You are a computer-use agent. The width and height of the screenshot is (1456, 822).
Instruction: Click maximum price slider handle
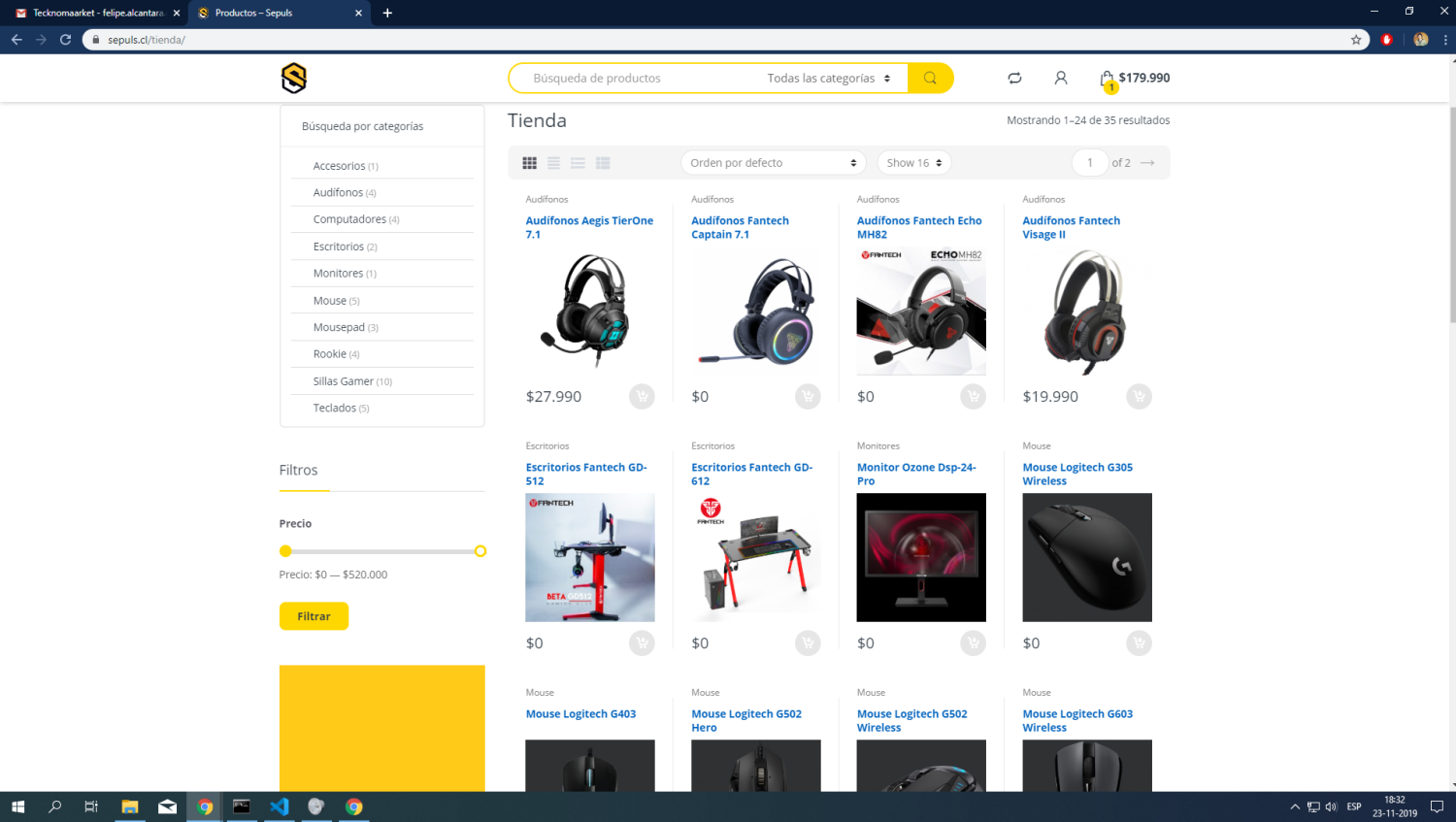[480, 551]
